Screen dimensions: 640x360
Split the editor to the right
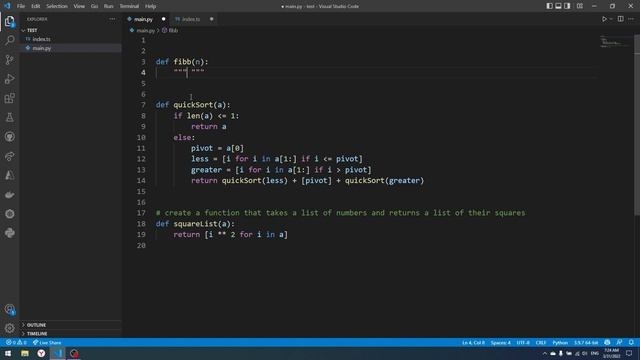click(620, 19)
